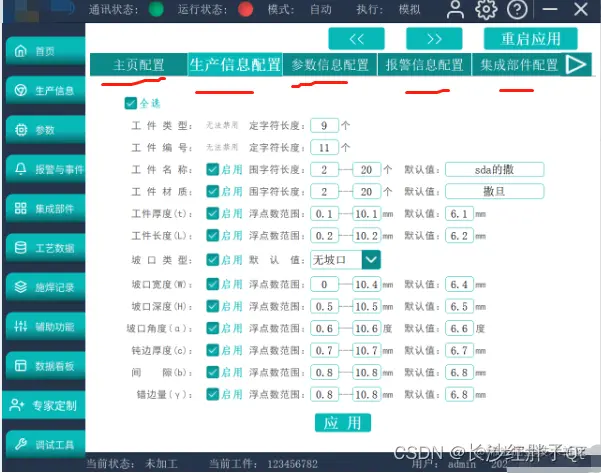Open the 生产信息 sidebar icon
This screenshot has height=473, width=601.
(x=20, y=90)
